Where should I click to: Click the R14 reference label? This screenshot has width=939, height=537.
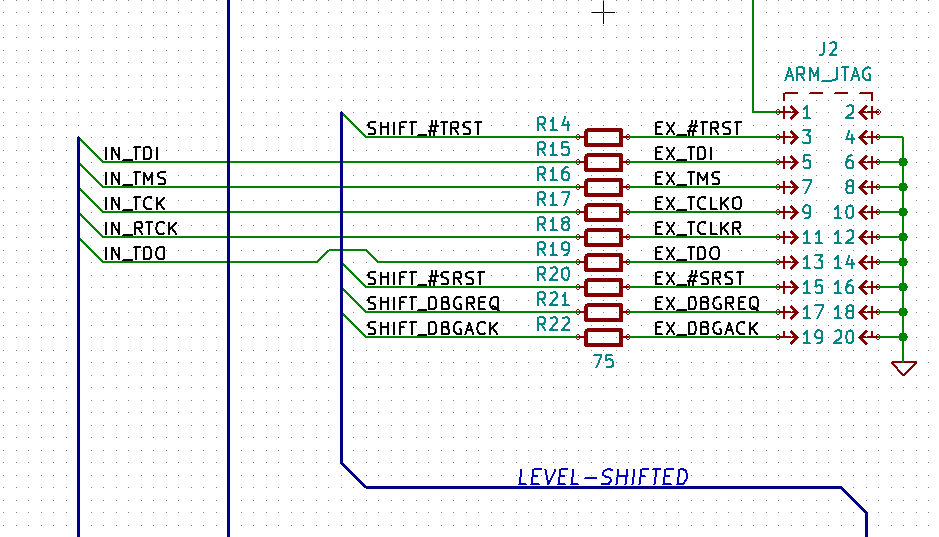coord(553,124)
